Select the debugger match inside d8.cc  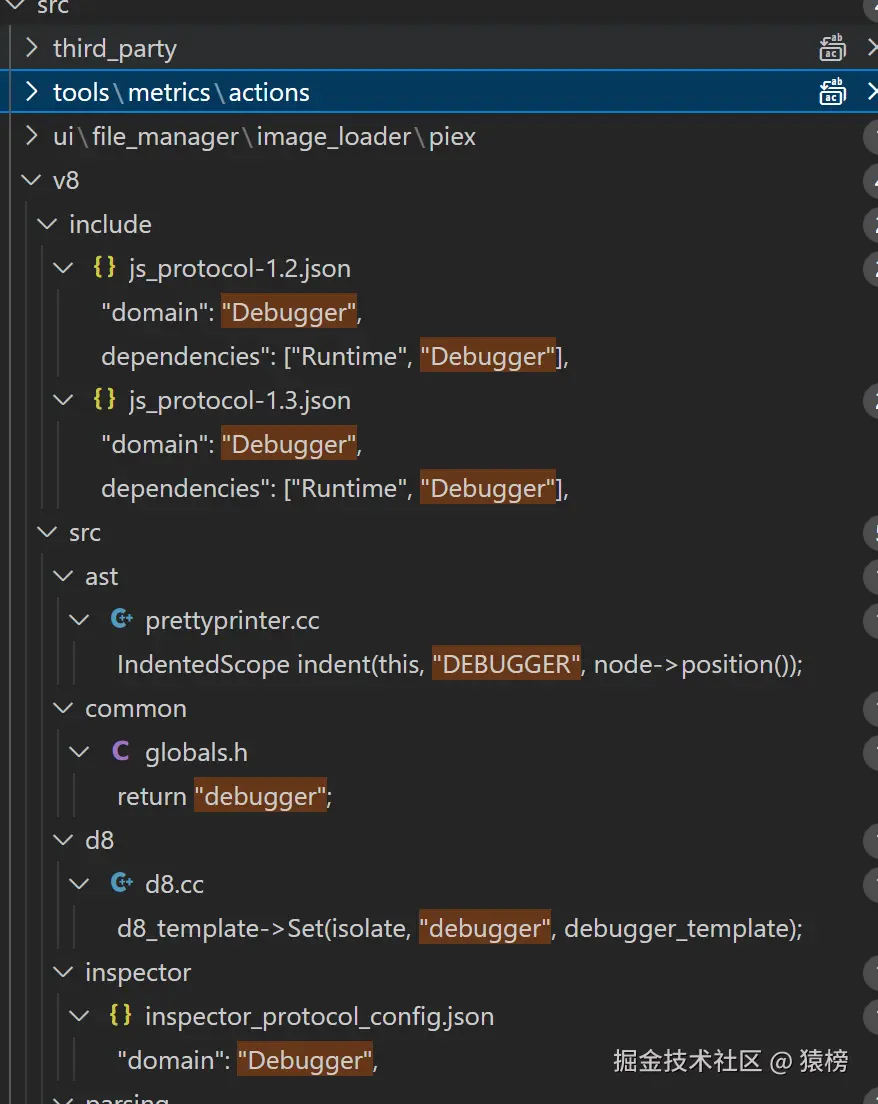pyautogui.click(x=485, y=928)
